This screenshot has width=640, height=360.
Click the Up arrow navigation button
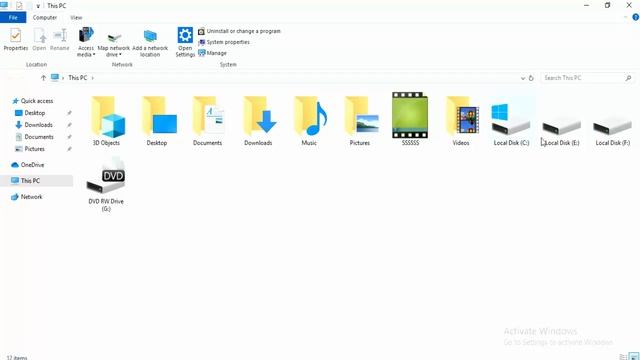pyautogui.click(x=43, y=78)
